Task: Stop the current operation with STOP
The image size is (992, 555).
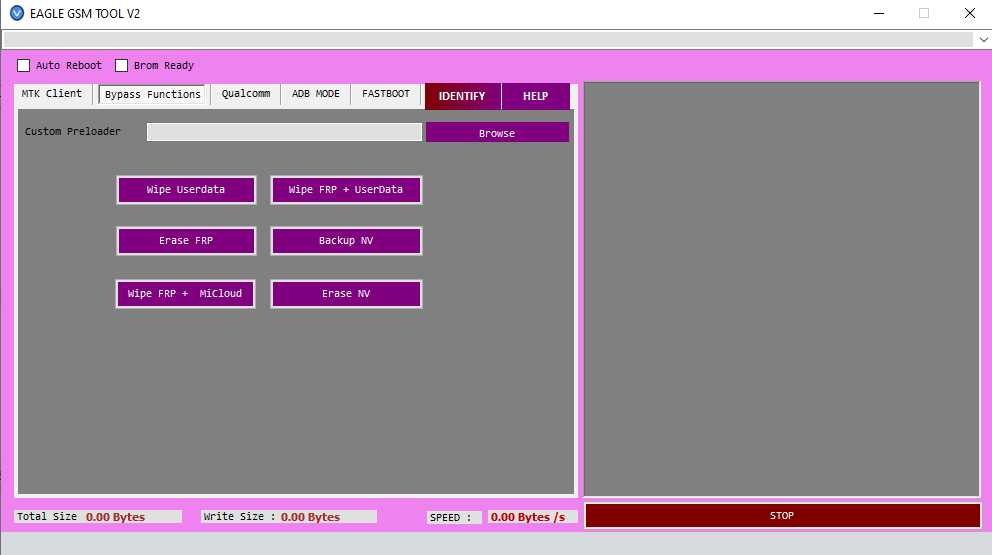Action: pyautogui.click(x=783, y=516)
